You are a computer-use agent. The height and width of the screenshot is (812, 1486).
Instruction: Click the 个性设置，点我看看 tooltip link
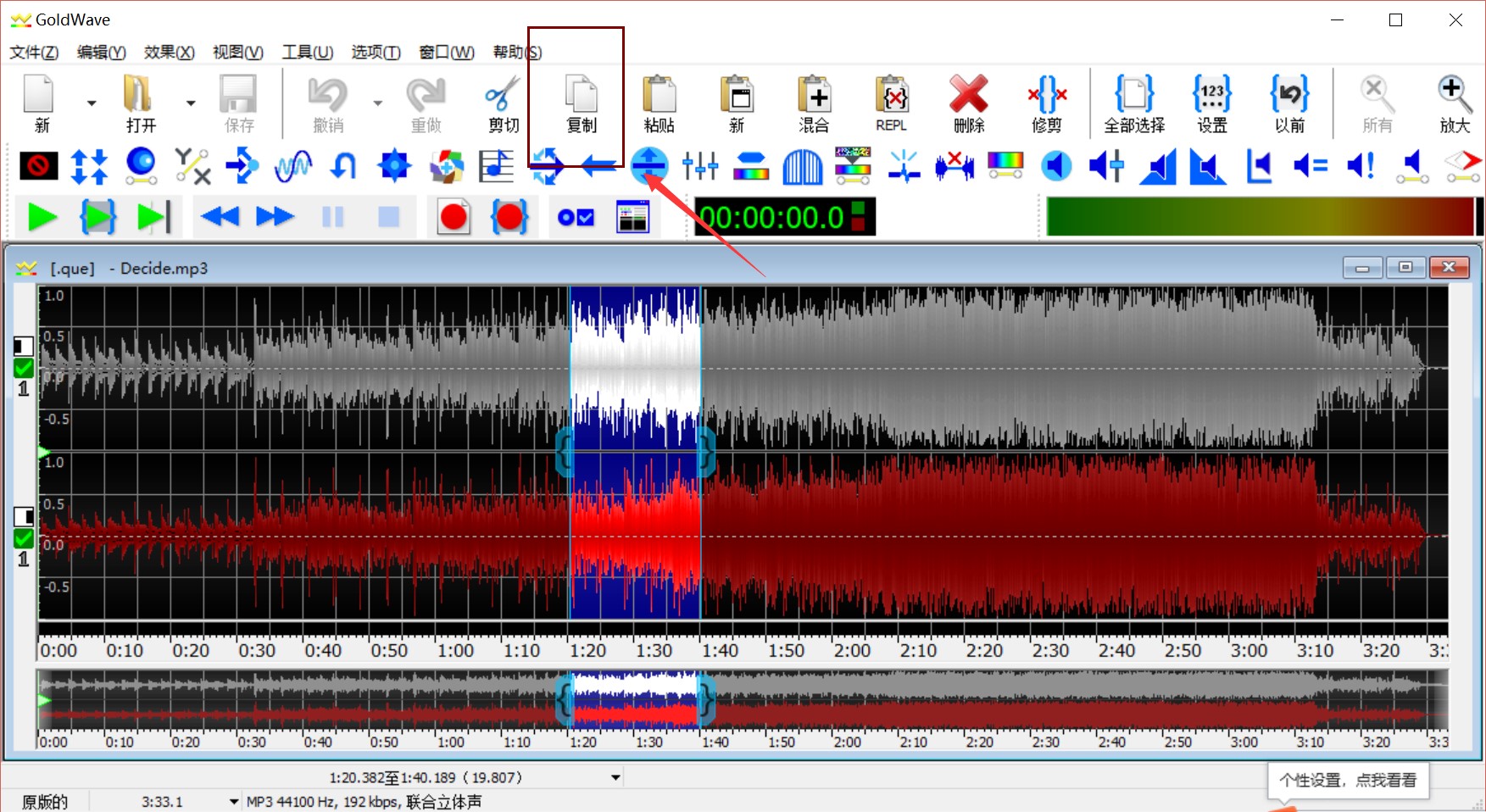click(x=1347, y=781)
